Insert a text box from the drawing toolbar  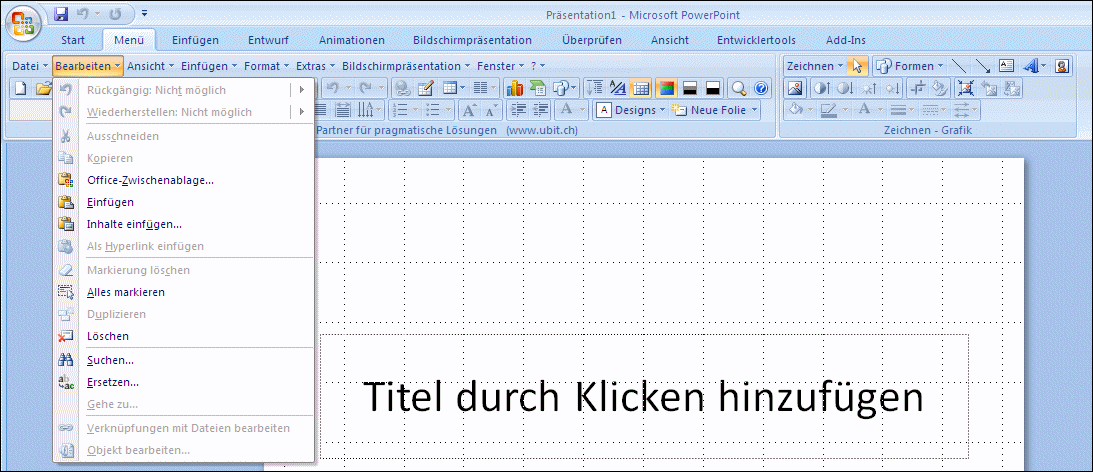click(1006, 66)
